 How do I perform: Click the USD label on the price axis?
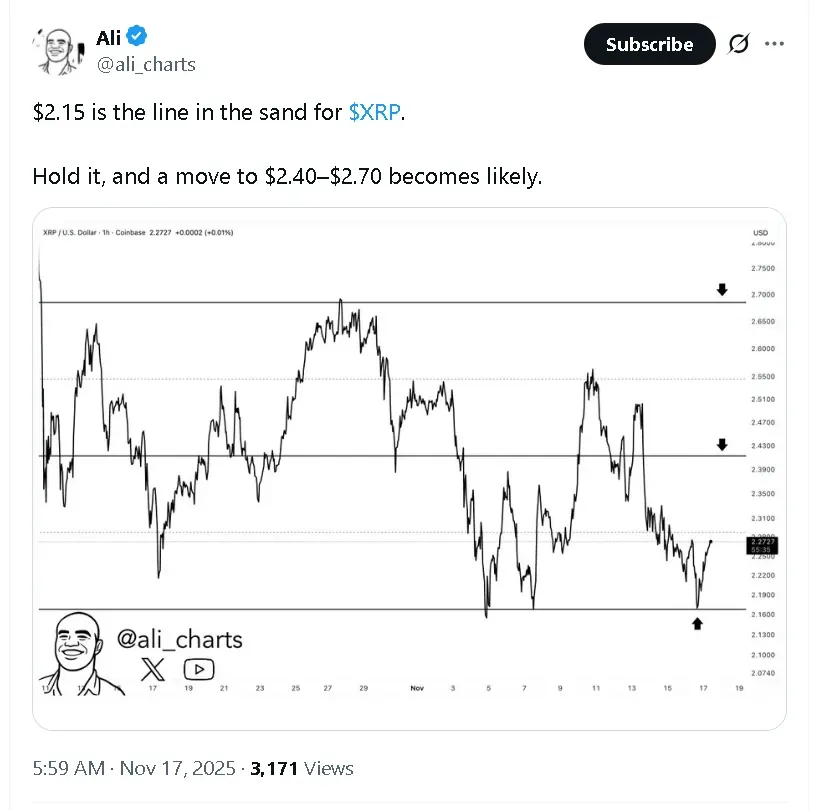pyautogui.click(x=760, y=232)
